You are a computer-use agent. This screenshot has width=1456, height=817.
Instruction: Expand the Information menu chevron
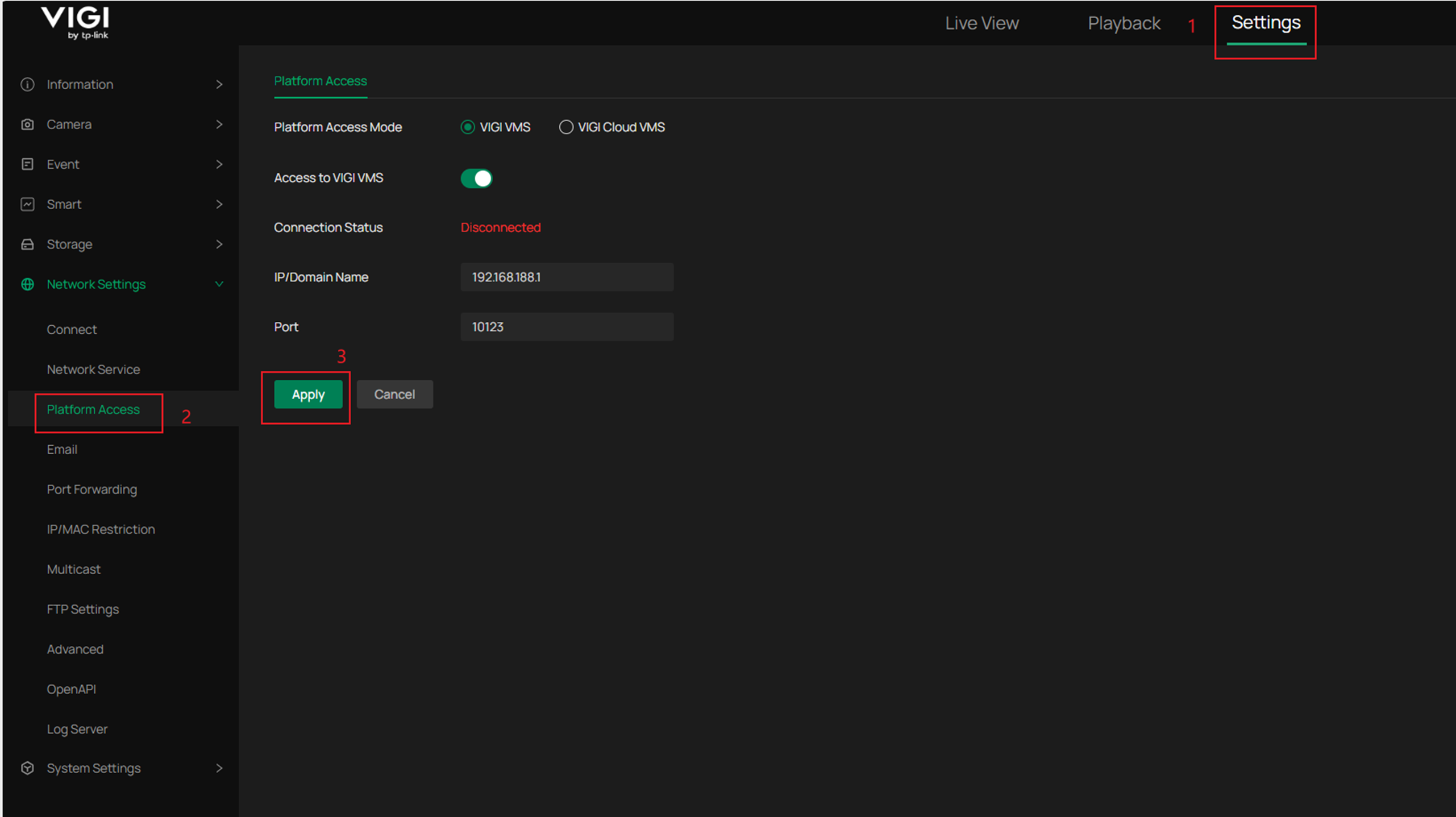[x=219, y=84]
